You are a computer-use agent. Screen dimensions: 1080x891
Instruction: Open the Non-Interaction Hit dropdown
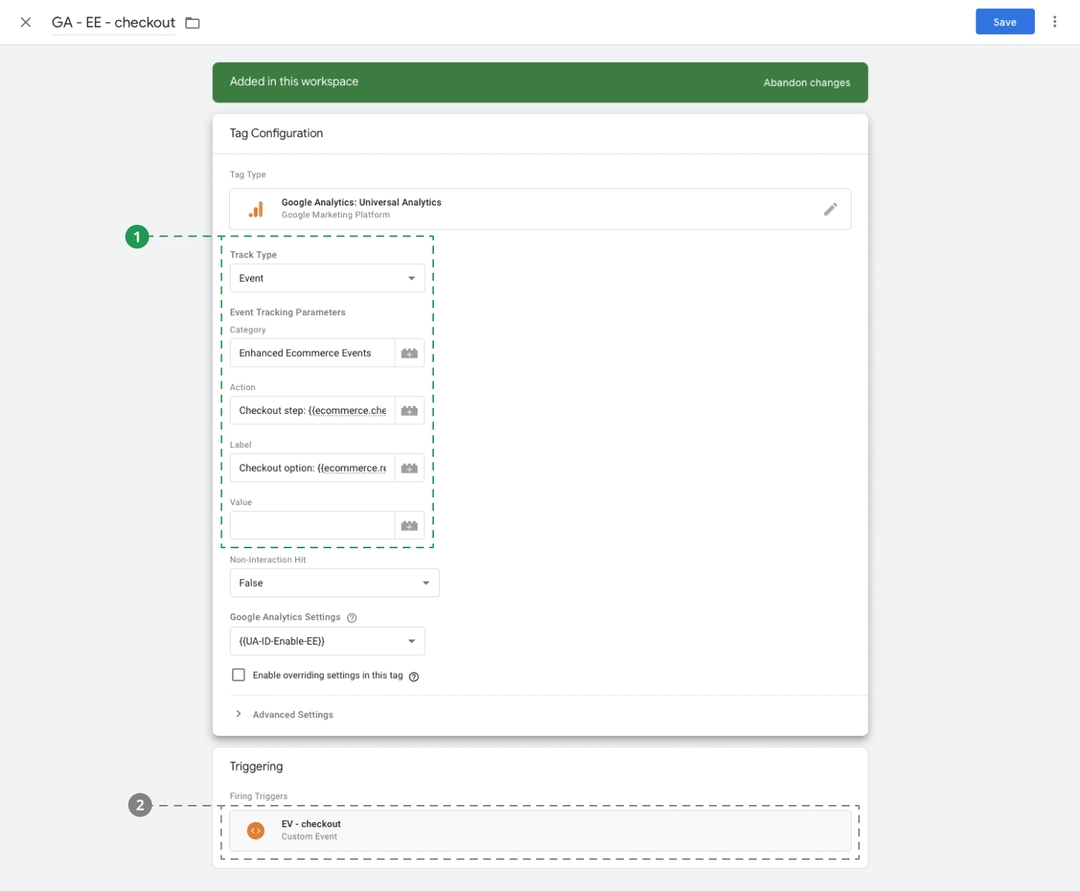(335, 583)
